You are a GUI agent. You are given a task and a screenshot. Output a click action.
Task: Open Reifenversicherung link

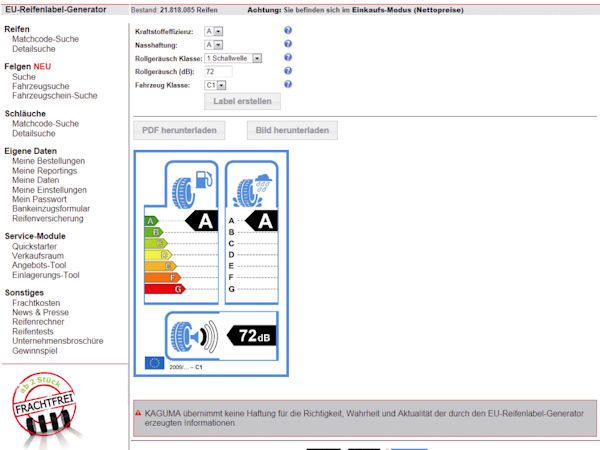(48, 219)
